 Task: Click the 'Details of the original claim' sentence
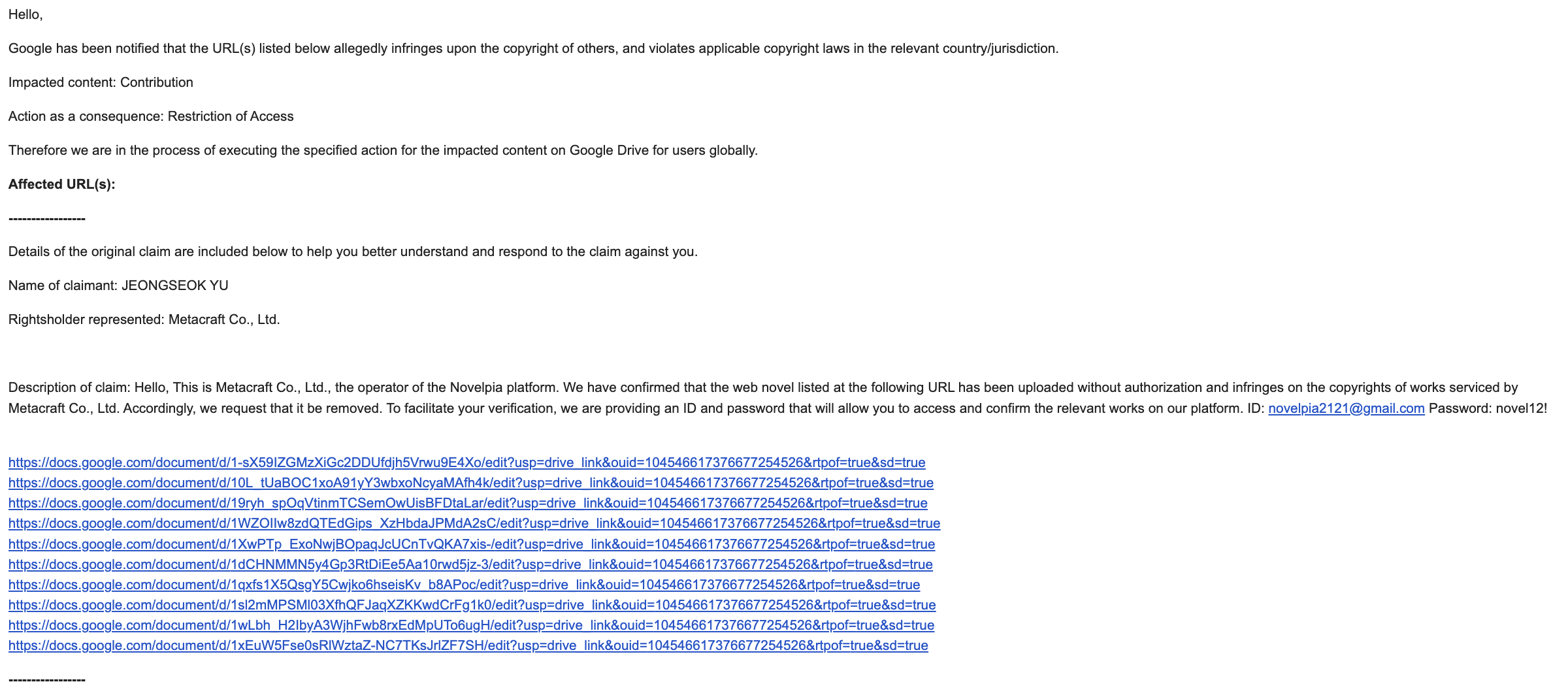tap(353, 252)
